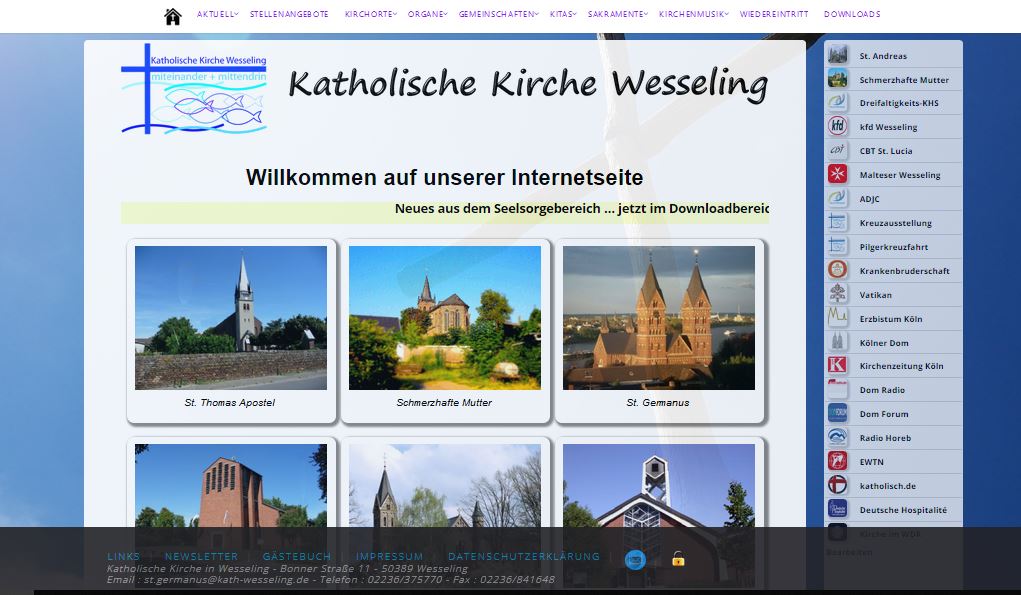Open the LINKS footer link

click(124, 557)
